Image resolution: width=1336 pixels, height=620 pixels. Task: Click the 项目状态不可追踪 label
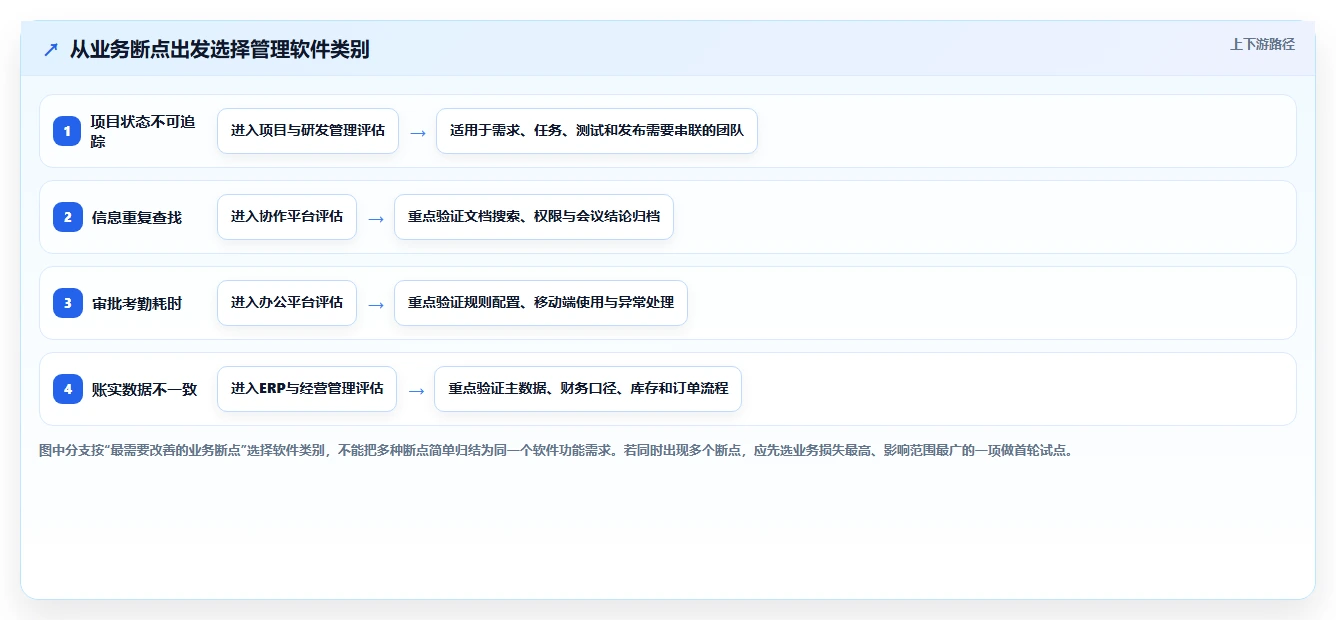click(x=144, y=131)
